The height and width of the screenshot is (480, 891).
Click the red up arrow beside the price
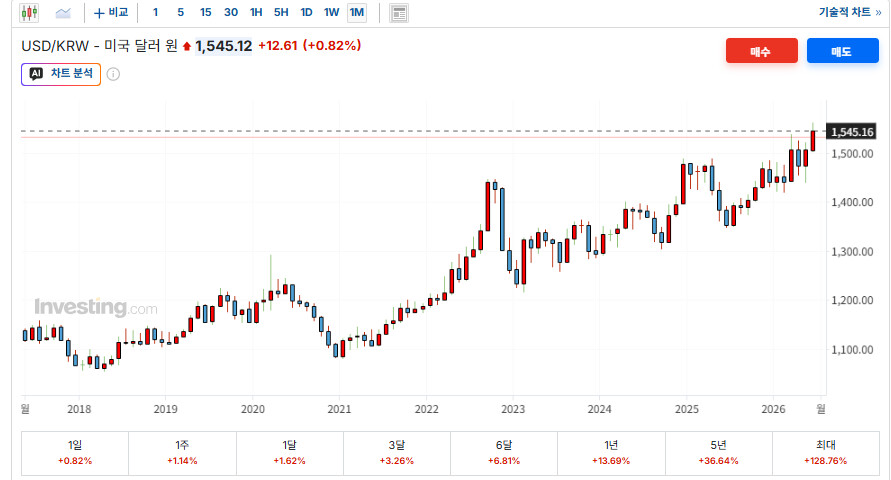187,47
